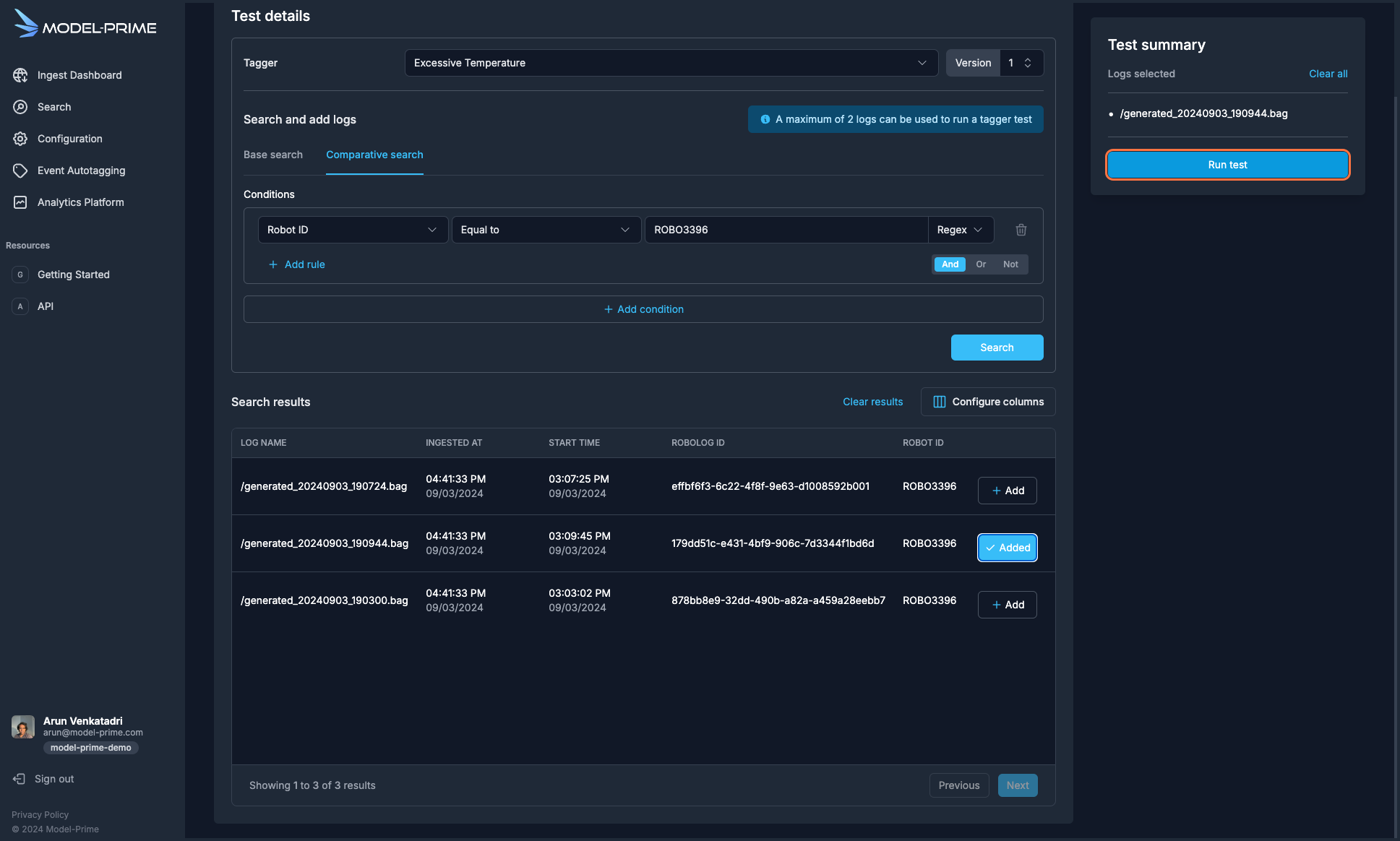The image size is (1400, 841).
Task: Click Clear results link
Action: tap(872, 402)
